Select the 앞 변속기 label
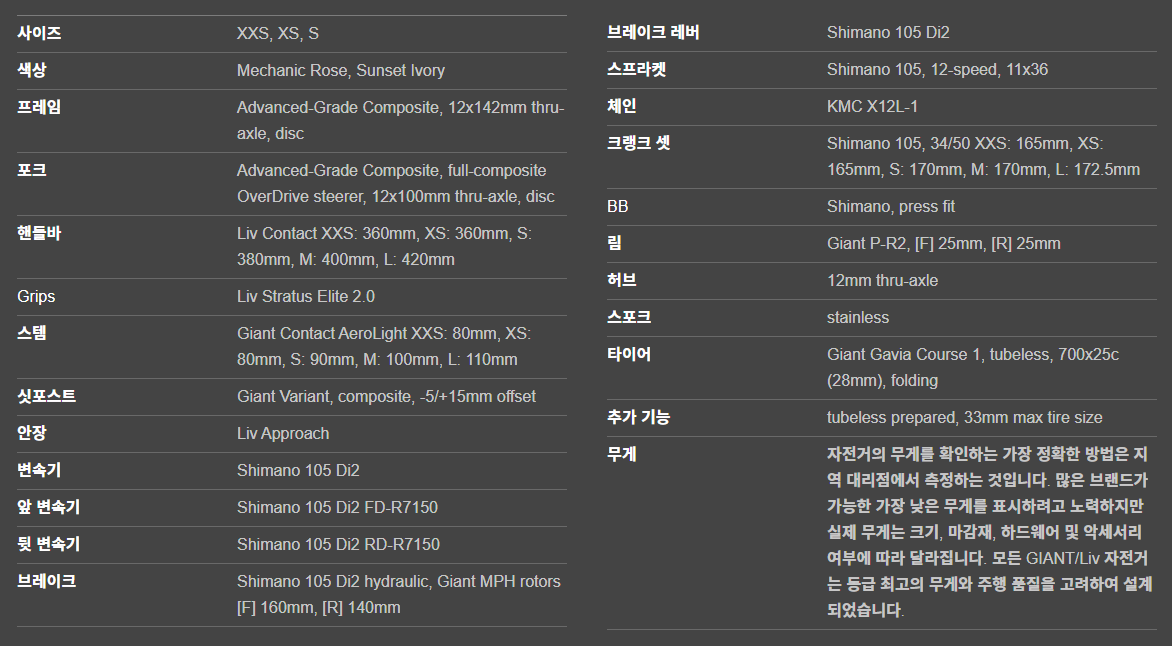1172x646 pixels. tap(49, 508)
